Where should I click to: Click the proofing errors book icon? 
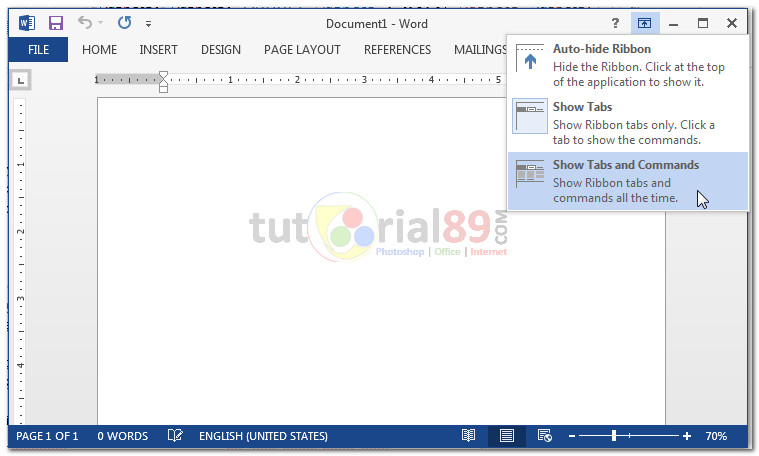click(175, 436)
